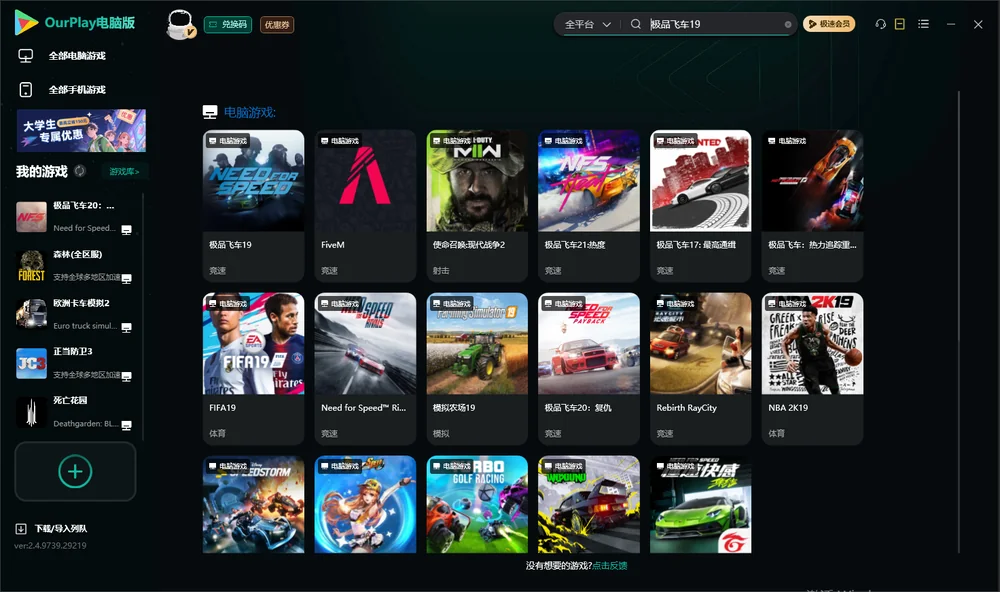Click the results list vertical scrollbar
Image resolution: width=1000 pixels, height=592 pixels.
click(x=959, y=322)
